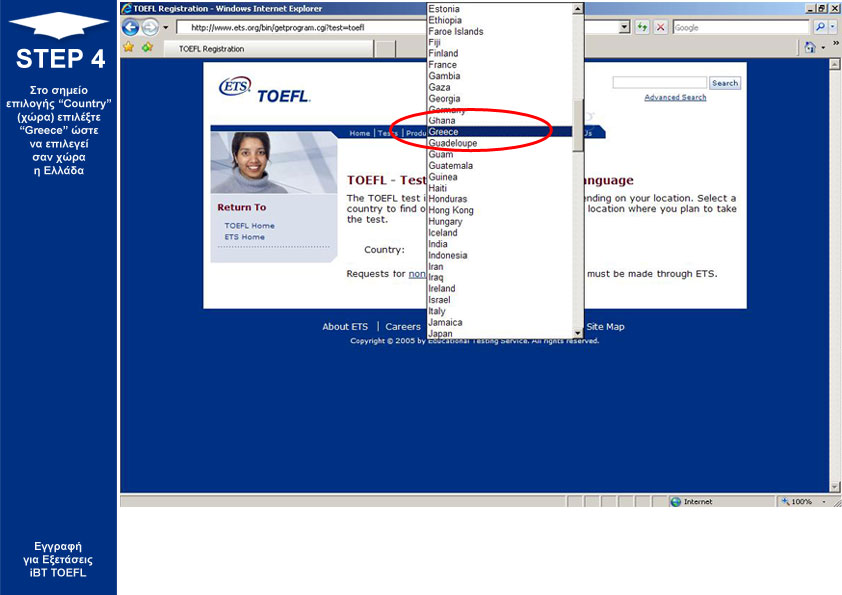Choose Indonesia from the country list
Screen dimensions: 842x595
coord(499,255)
